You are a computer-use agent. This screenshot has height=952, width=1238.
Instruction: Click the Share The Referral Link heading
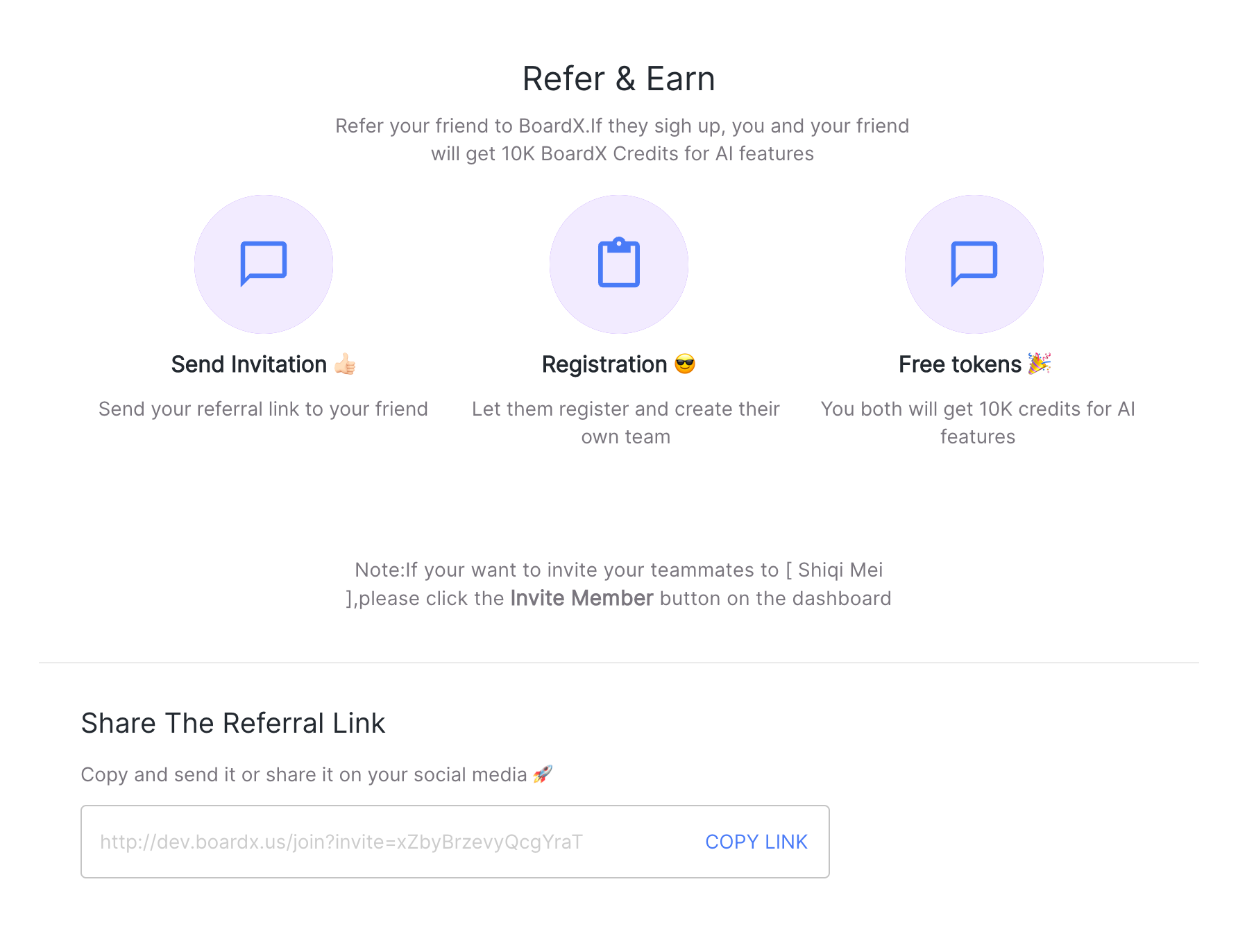(x=233, y=723)
